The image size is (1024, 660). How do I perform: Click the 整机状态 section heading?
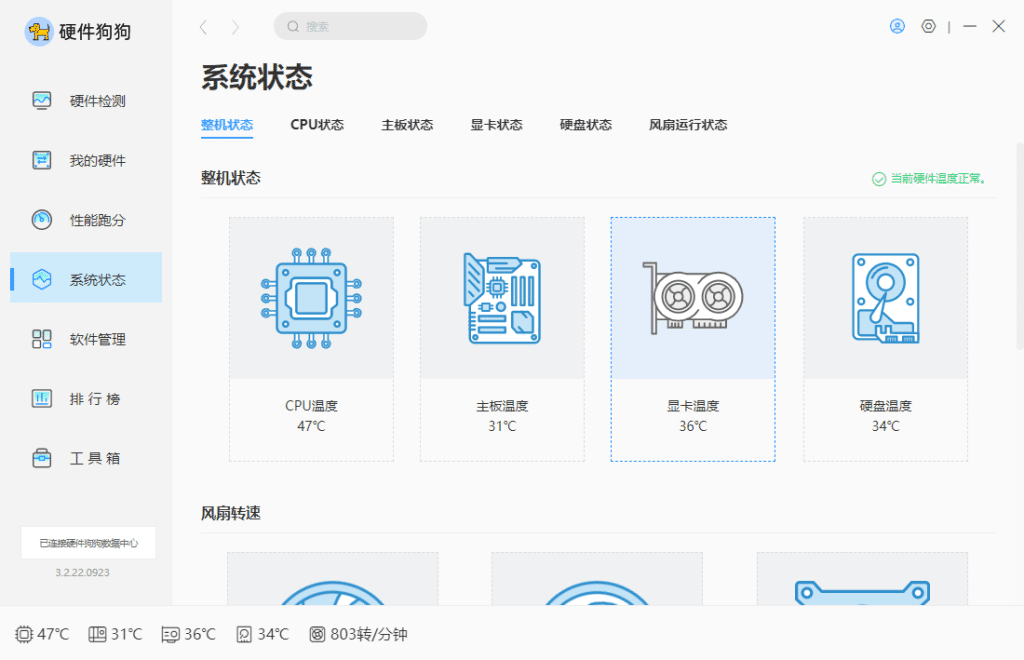click(x=231, y=178)
